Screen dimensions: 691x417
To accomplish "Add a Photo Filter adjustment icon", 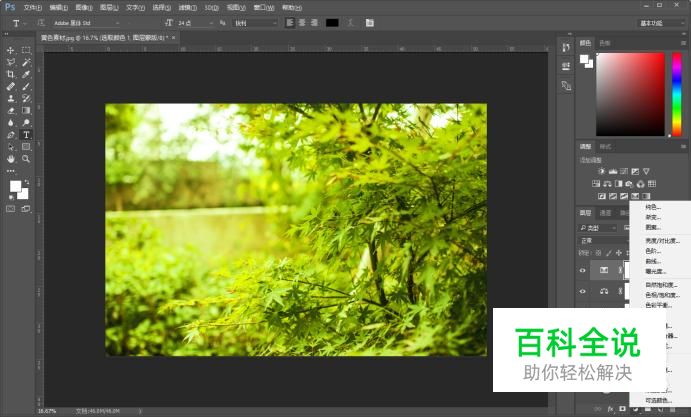I will [629, 184].
